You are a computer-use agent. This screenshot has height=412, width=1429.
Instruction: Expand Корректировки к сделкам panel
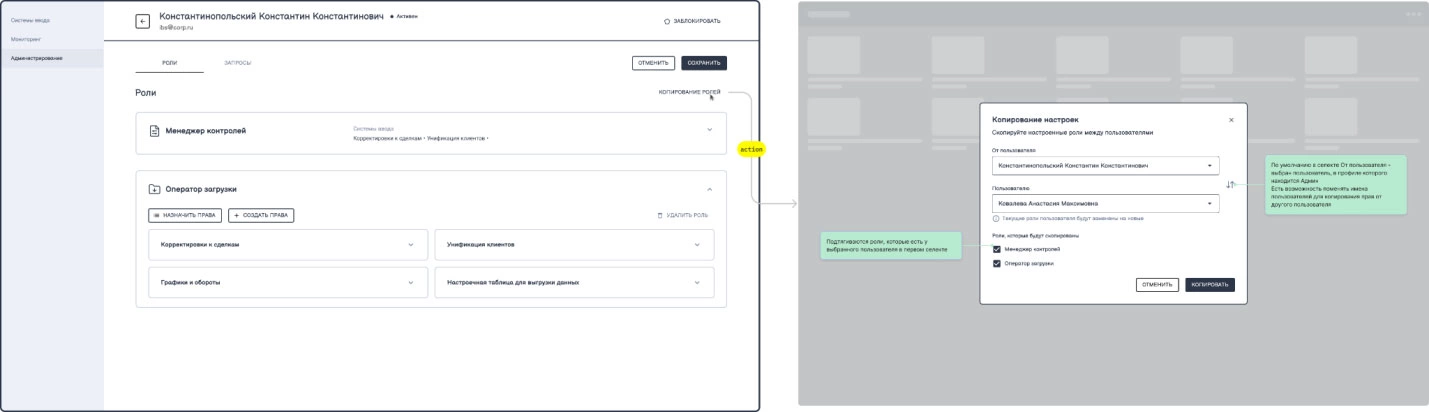click(411, 244)
